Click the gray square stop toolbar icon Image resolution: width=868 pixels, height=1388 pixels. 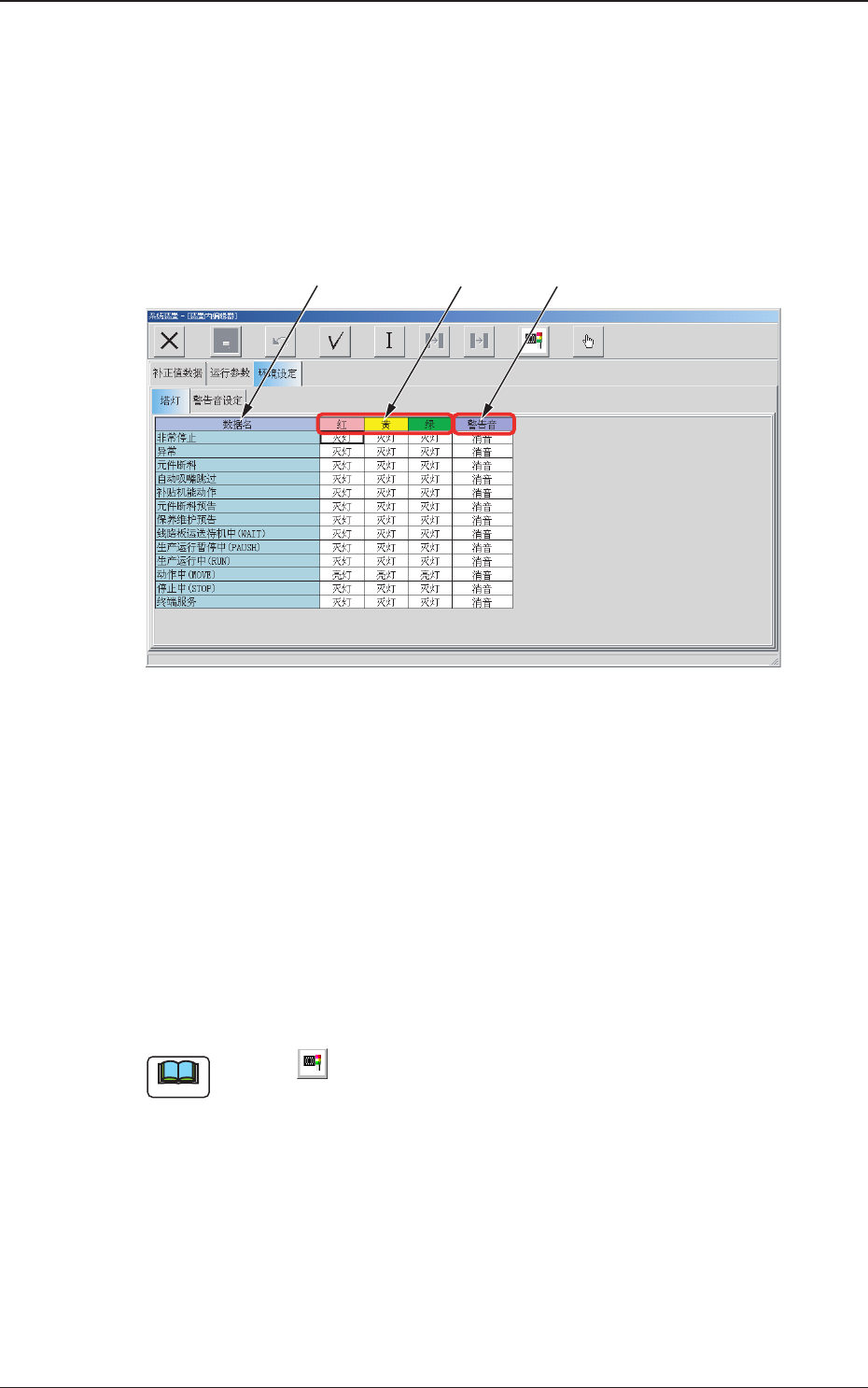coord(226,341)
